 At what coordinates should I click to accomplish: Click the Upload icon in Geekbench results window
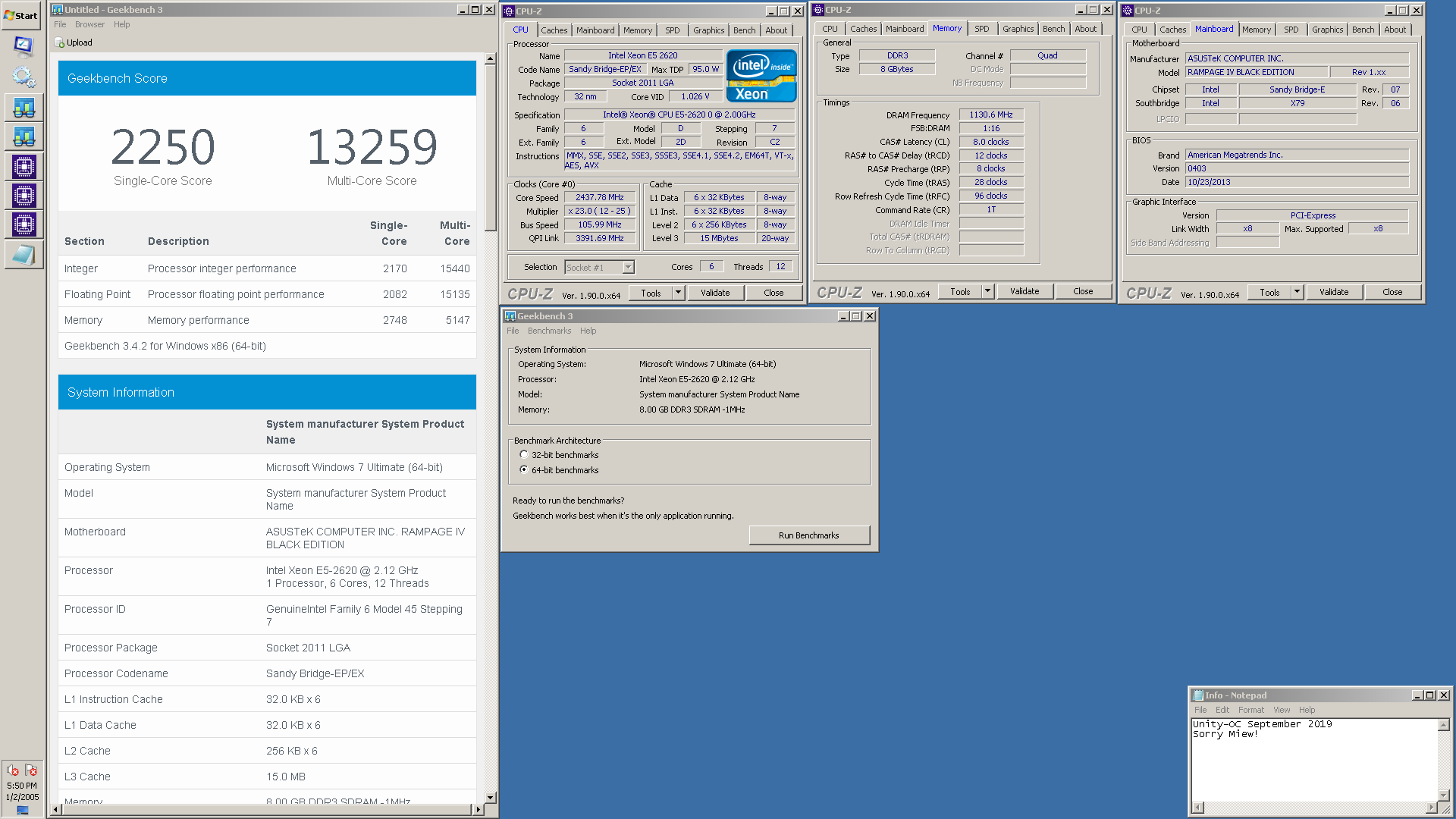[x=59, y=43]
